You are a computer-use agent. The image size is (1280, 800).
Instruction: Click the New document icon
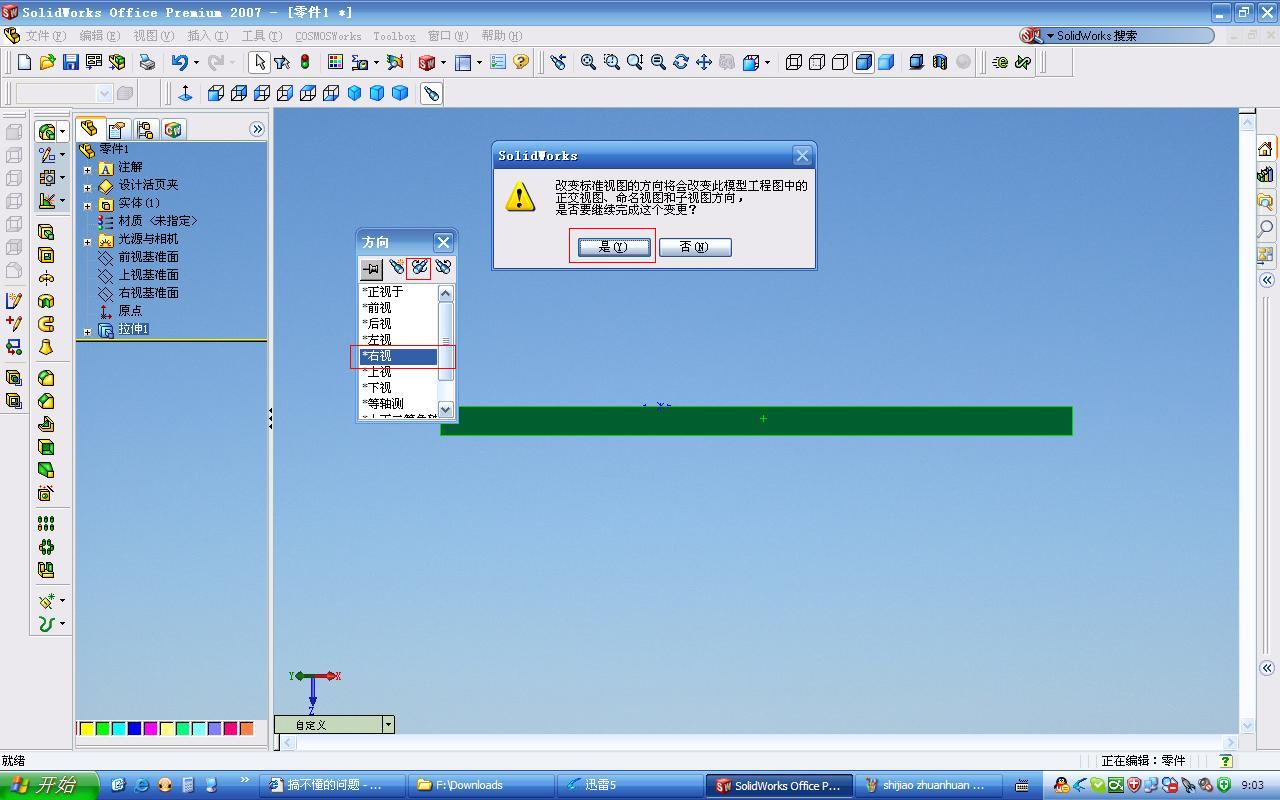coord(25,62)
